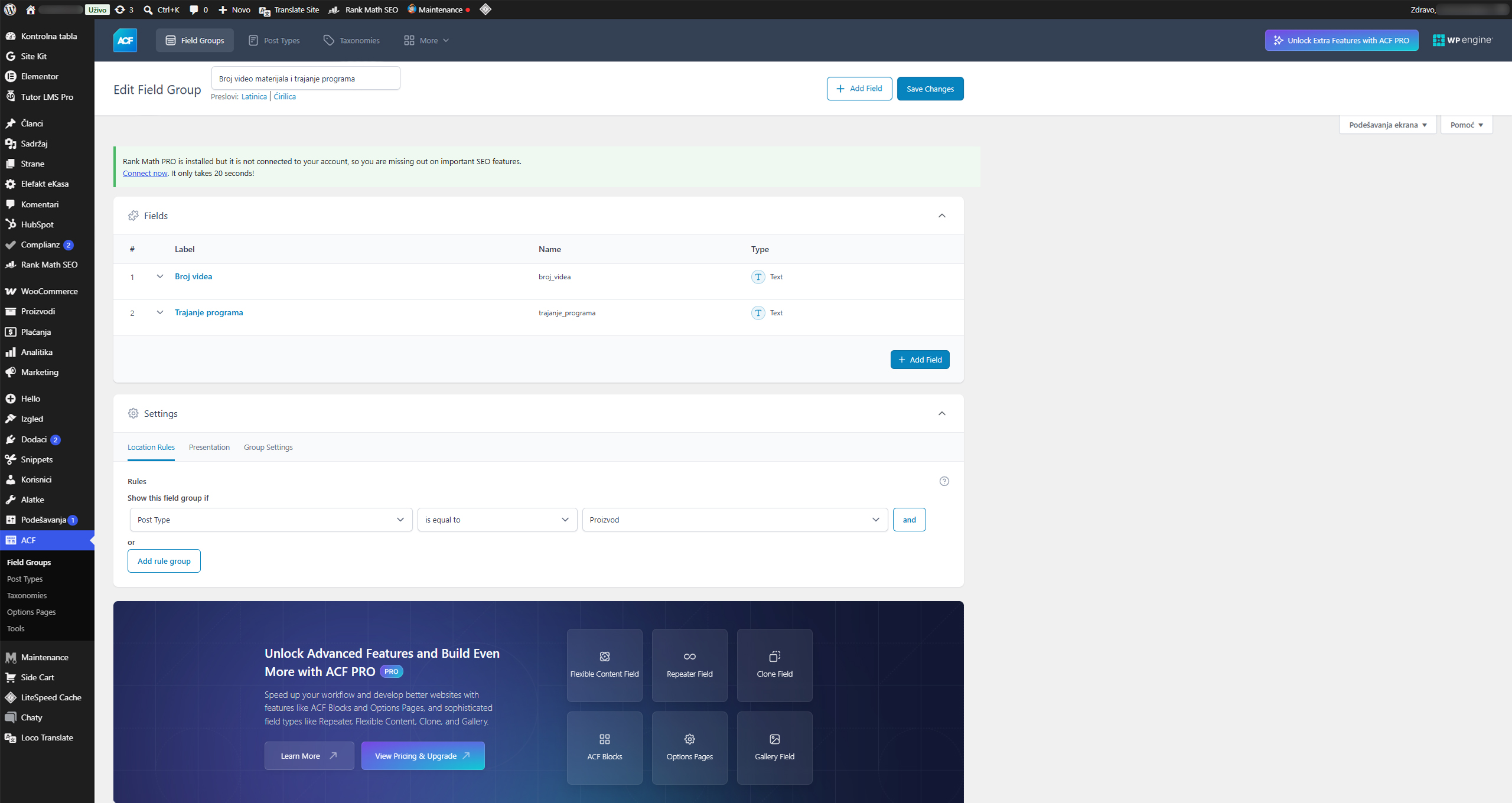Click Save Changes button
The image size is (1512, 803).
[x=930, y=89]
